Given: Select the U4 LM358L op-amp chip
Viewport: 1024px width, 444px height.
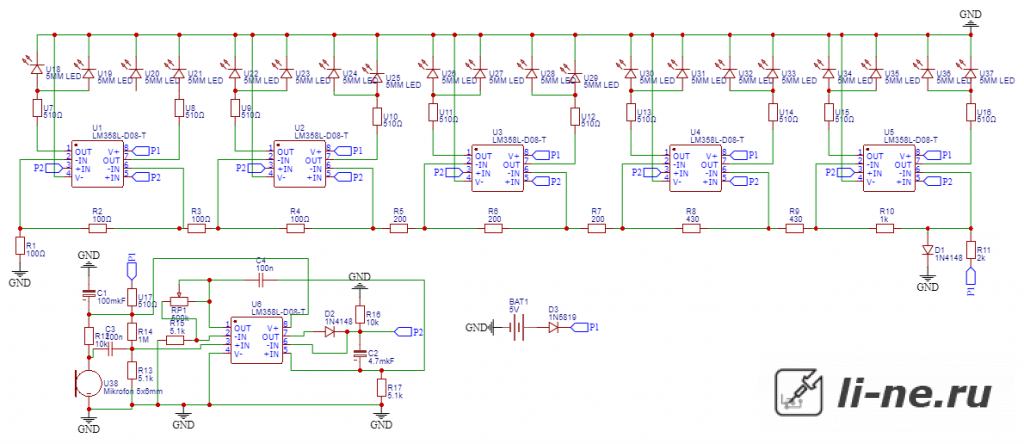Looking at the screenshot, I should (x=695, y=168).
